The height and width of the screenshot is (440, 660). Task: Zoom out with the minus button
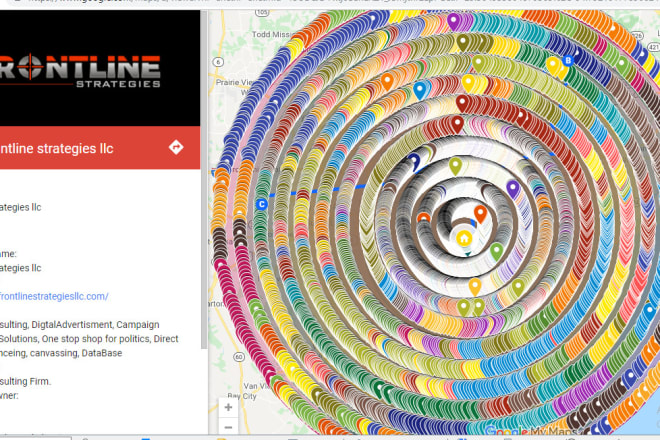228,426
